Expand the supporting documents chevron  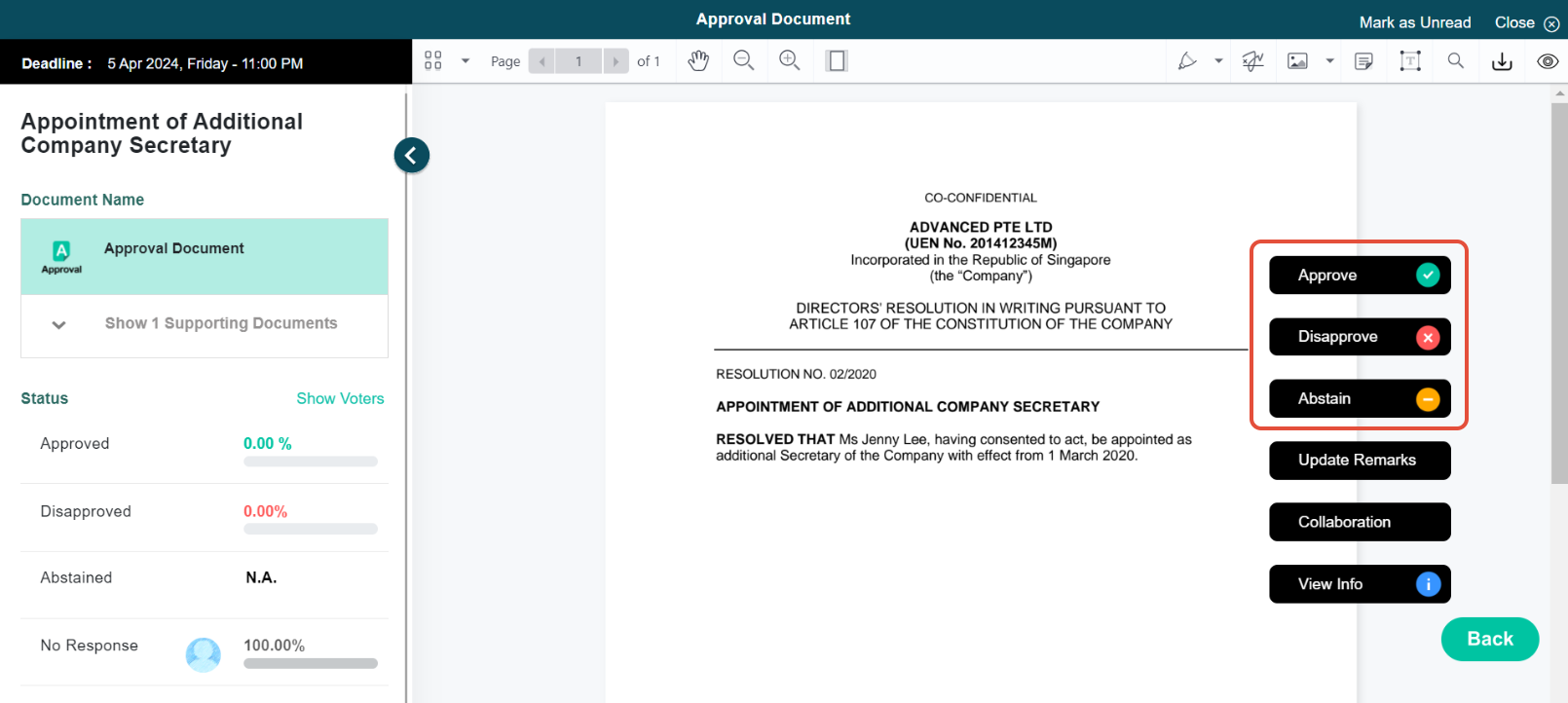58,324
